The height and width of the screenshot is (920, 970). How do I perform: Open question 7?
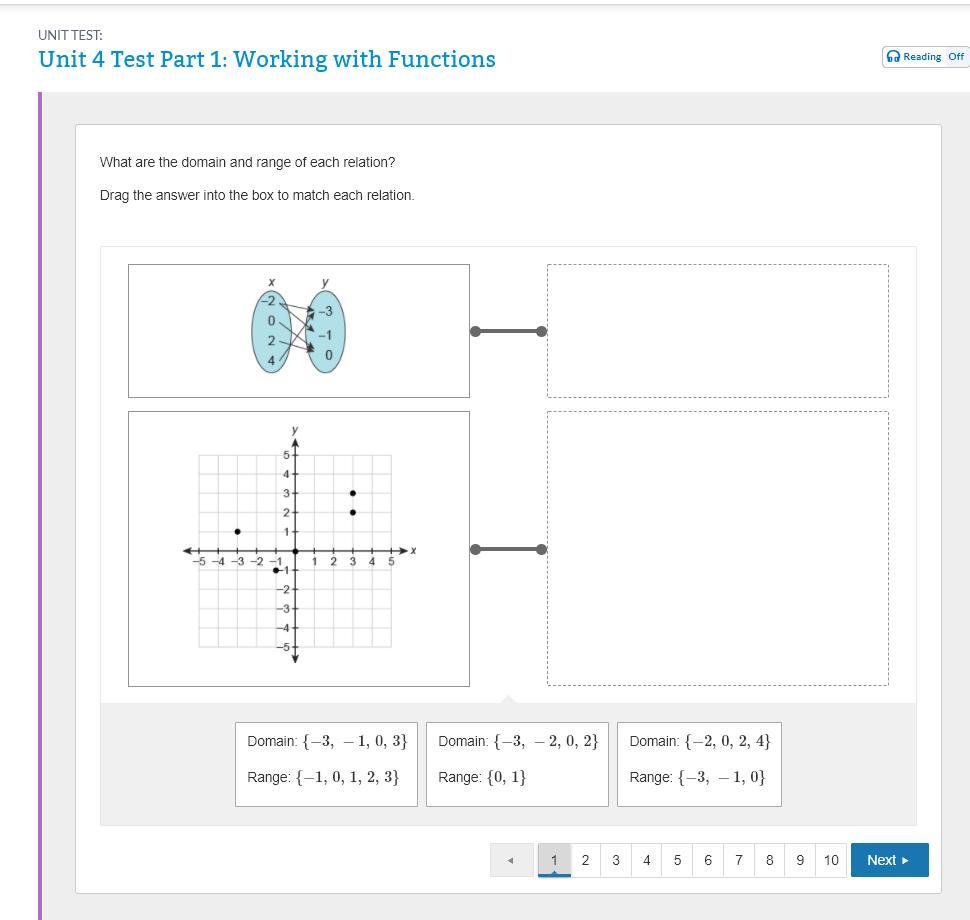(738, 860)
